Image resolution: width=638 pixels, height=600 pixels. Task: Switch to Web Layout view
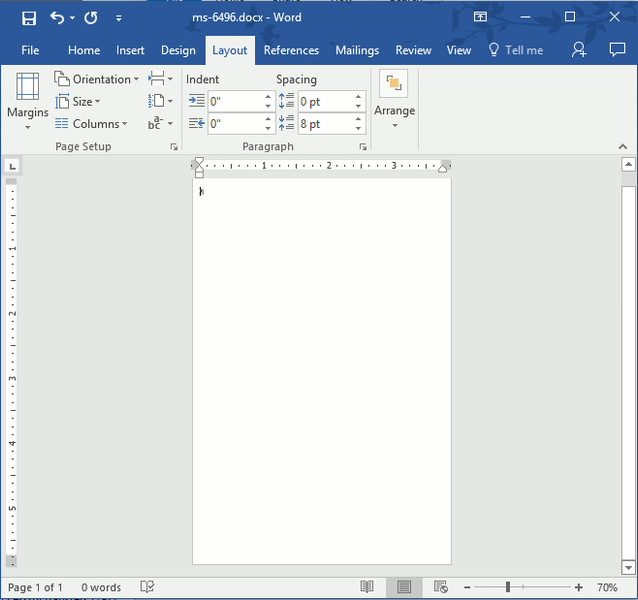[x=441, y=587]
